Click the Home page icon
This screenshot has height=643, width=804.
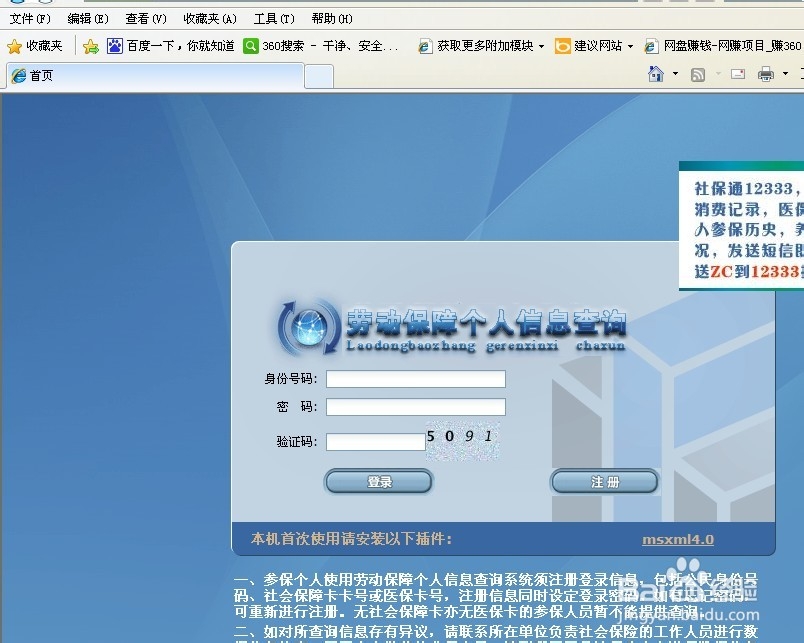click(656, 74)
